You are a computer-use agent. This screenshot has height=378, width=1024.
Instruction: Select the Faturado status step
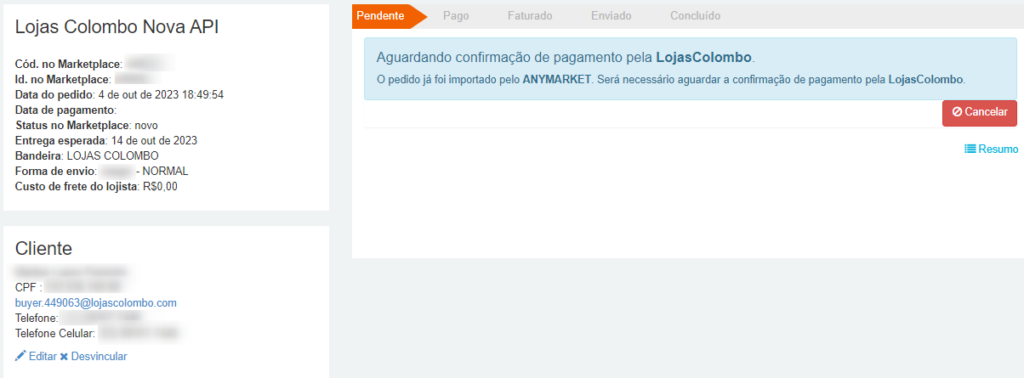click(x=530, y=16)
